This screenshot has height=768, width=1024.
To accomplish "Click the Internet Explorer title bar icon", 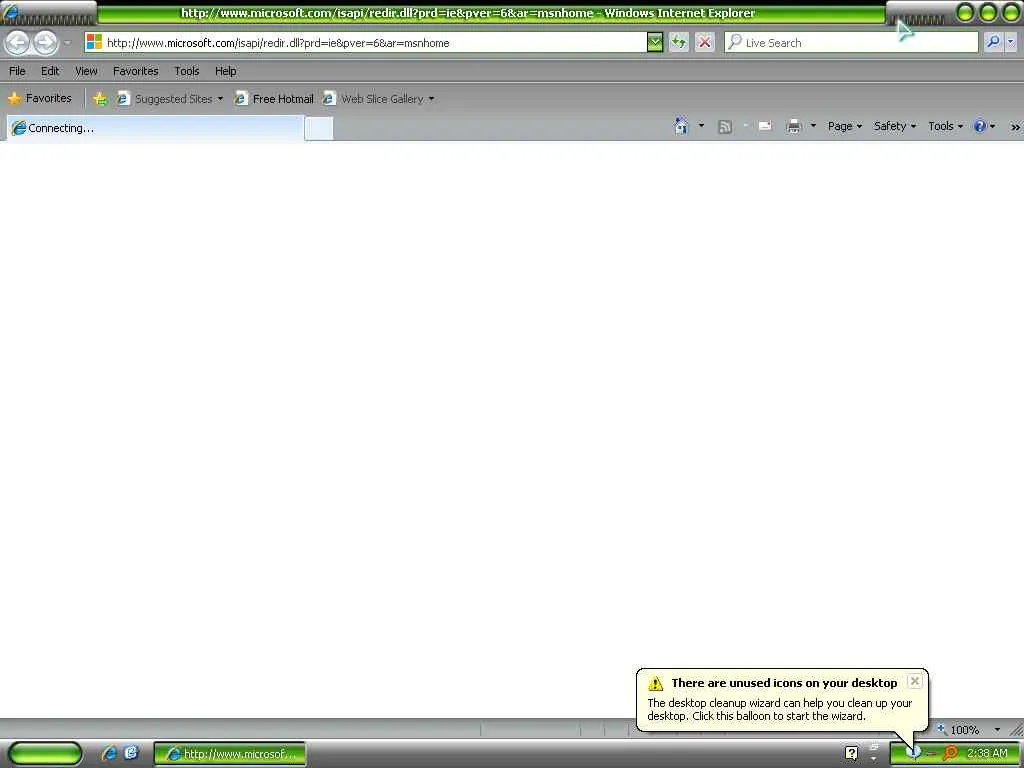I will (10, 12).
